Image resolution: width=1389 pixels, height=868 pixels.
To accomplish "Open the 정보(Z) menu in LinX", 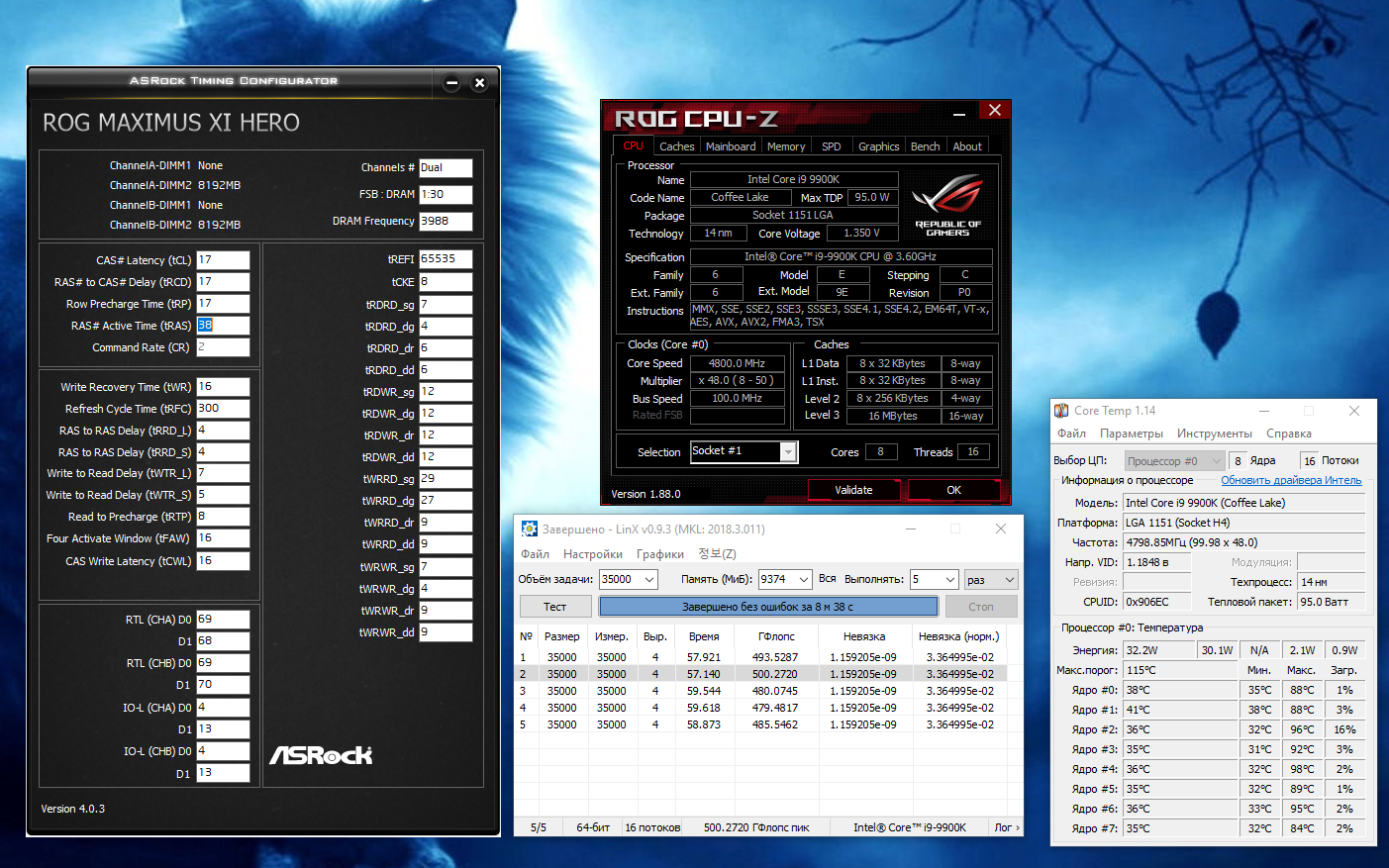I will (x=717, y=554).
